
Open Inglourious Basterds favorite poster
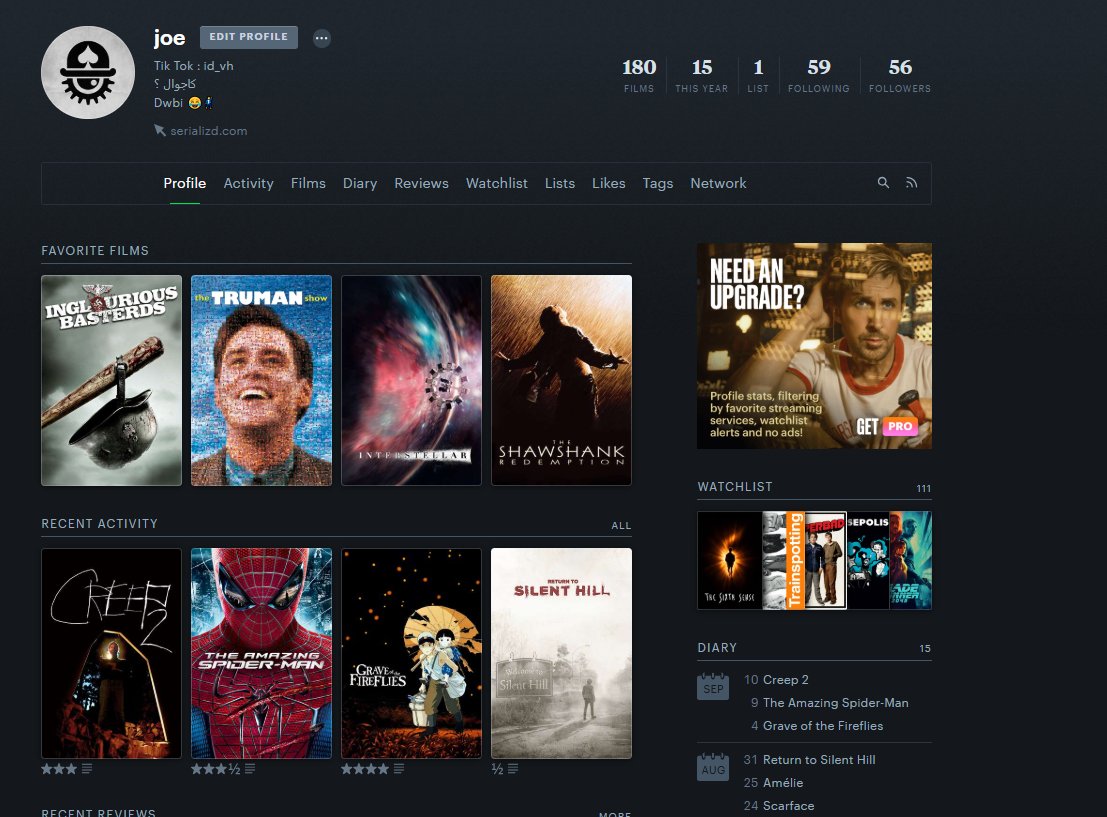point(112,380)
